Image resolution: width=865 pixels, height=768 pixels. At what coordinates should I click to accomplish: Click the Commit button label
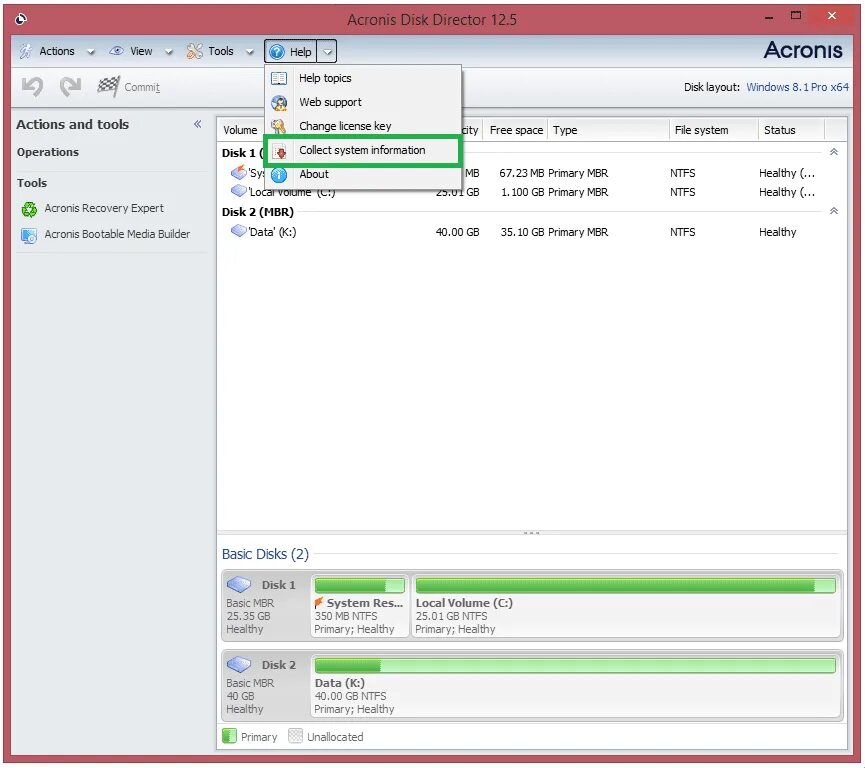(142, 87)
